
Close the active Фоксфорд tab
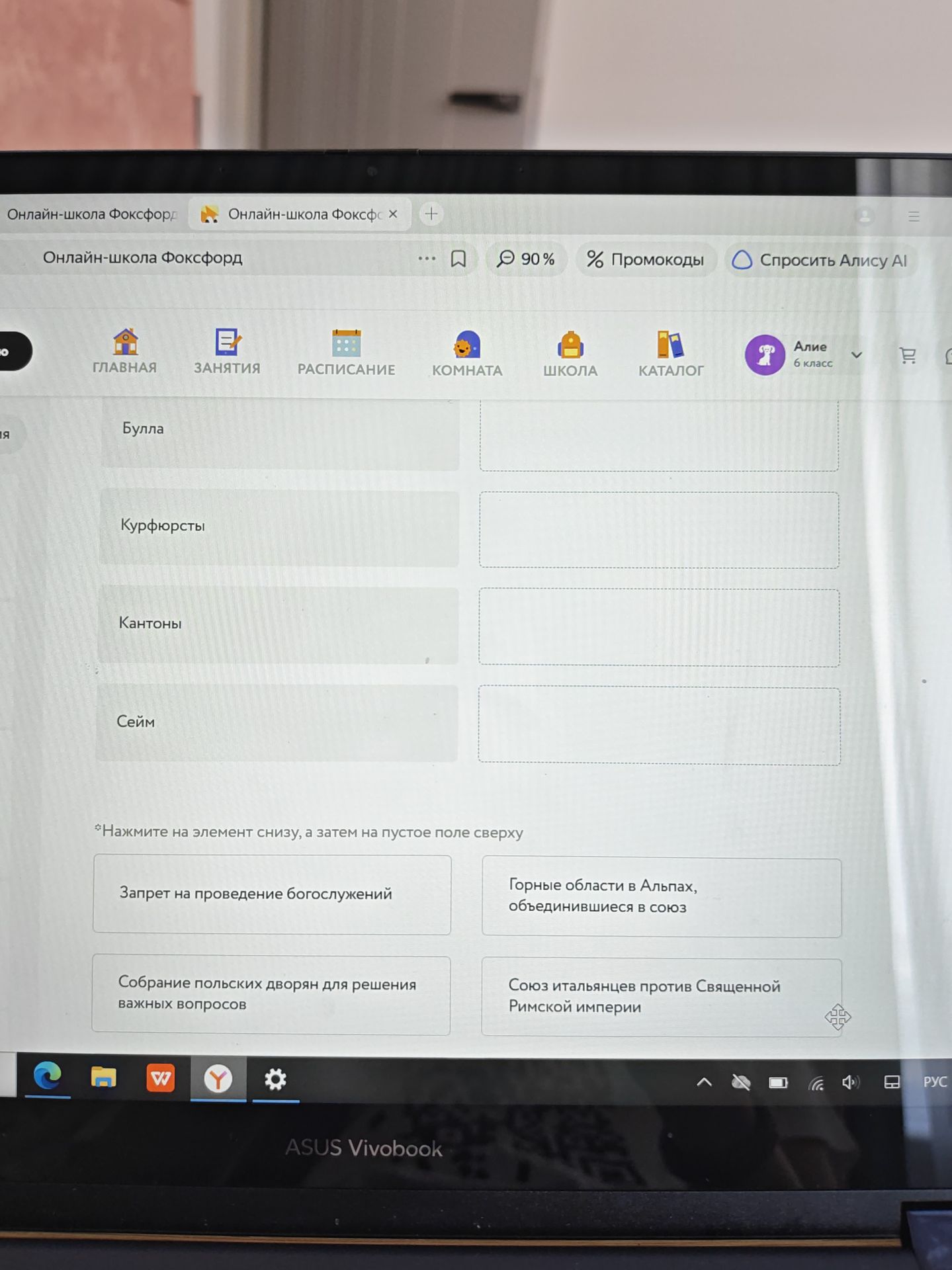[393, 214]
